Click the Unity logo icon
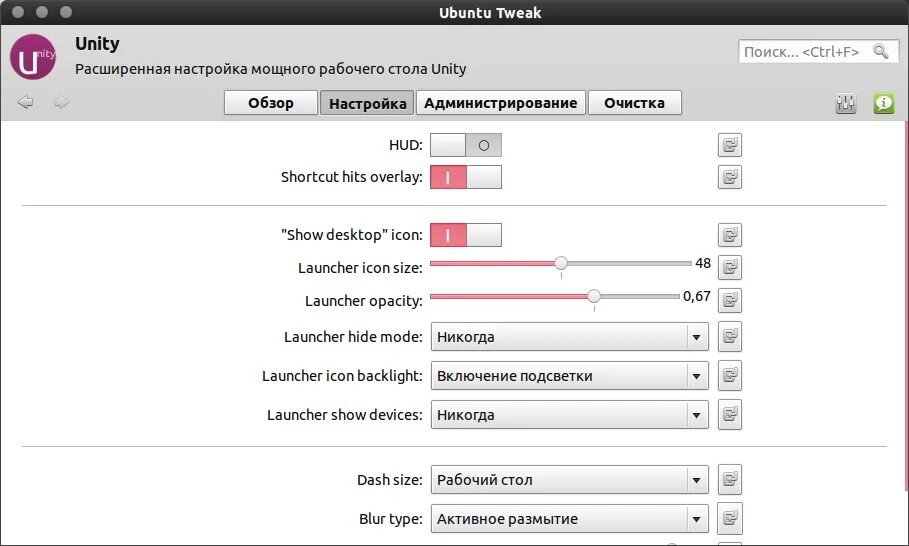 coord(33,58)
